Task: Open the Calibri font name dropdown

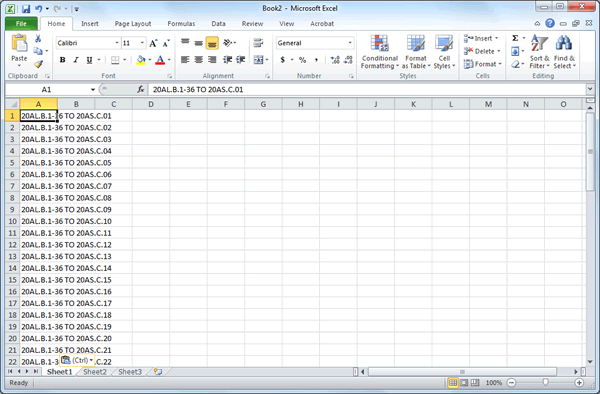Action: point(117,43)
